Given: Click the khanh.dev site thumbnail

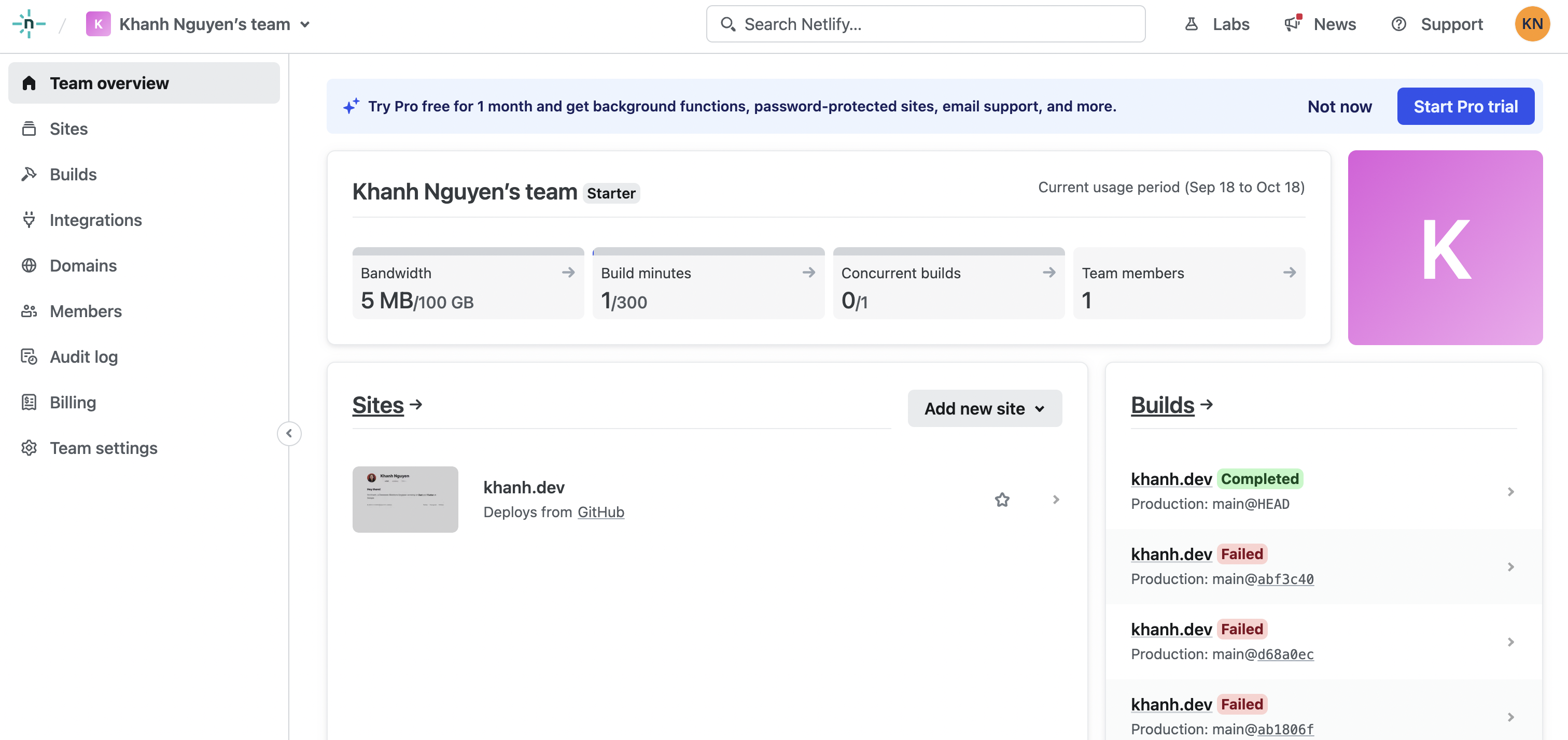Looking at the screenshot, I should tap(405, 500).
